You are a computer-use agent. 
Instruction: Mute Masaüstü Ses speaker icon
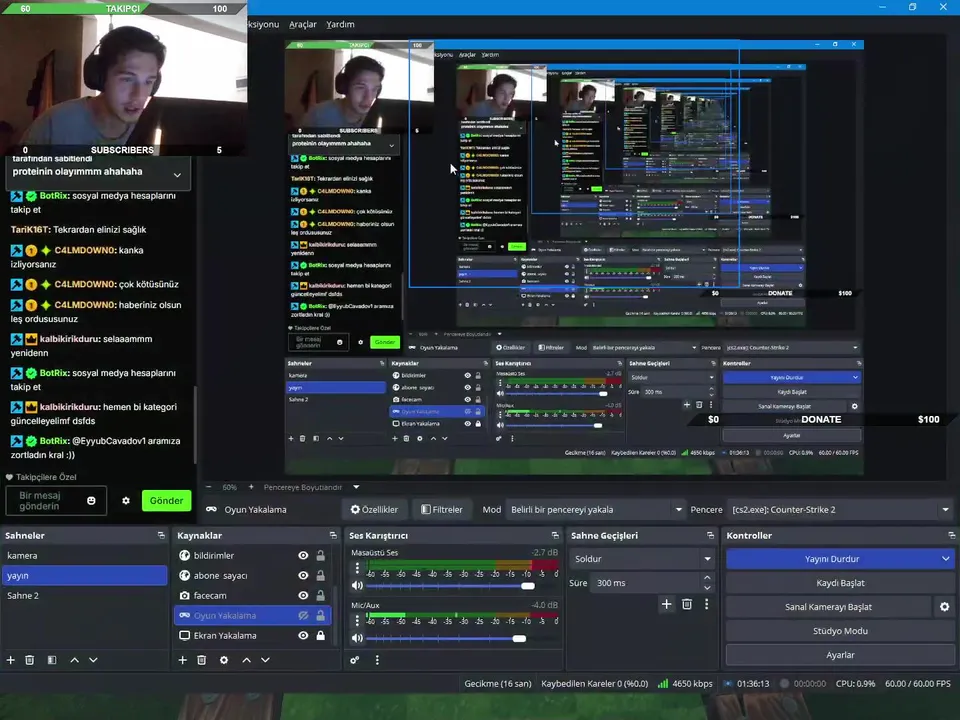pos(357,585)
